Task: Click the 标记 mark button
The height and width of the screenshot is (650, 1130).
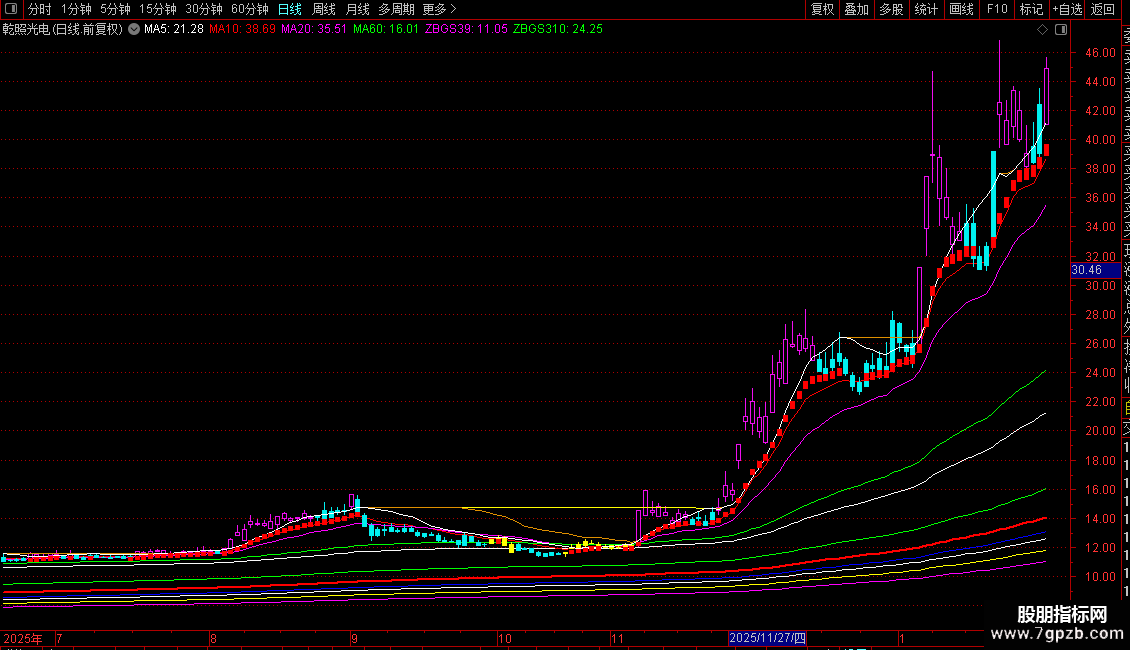Action: click(1030, 9)
